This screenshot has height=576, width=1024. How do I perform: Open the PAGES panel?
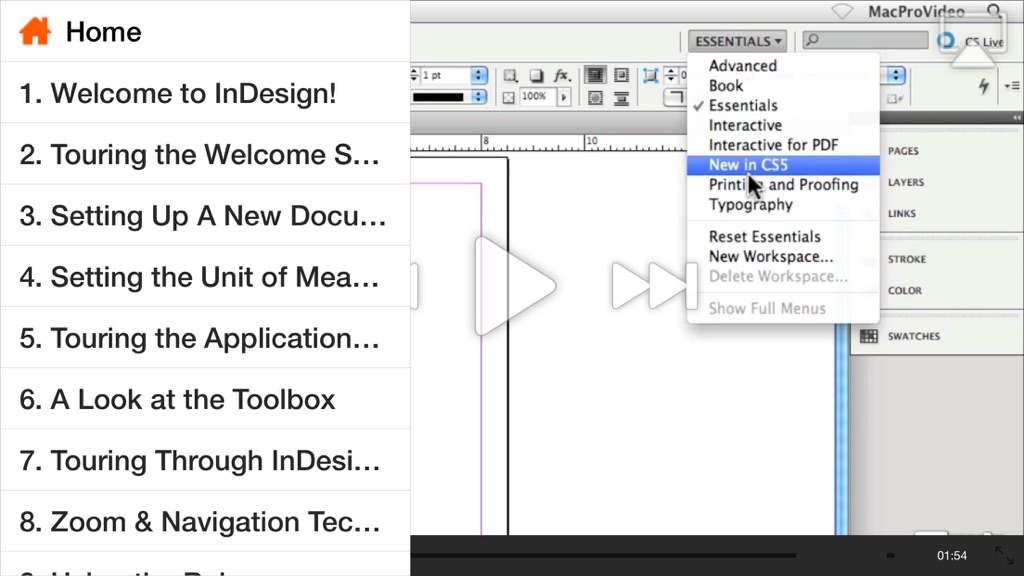pos(903,151)
